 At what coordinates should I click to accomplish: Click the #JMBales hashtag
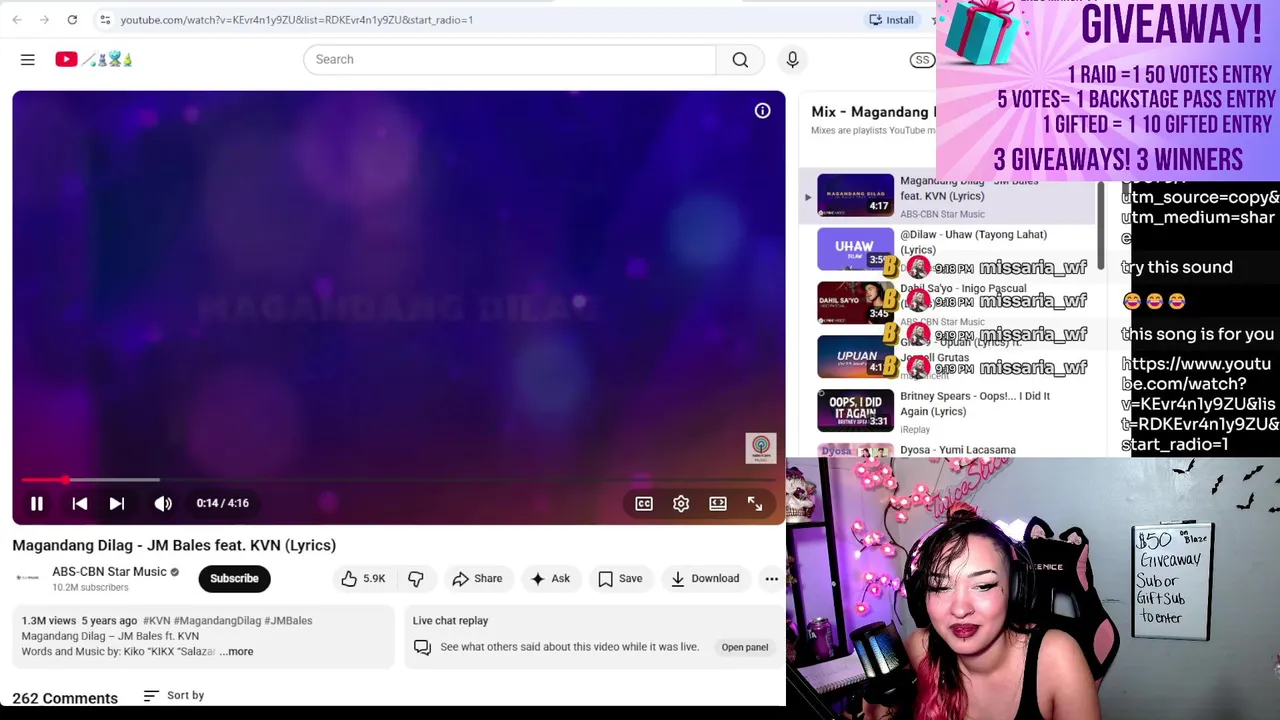286,621
